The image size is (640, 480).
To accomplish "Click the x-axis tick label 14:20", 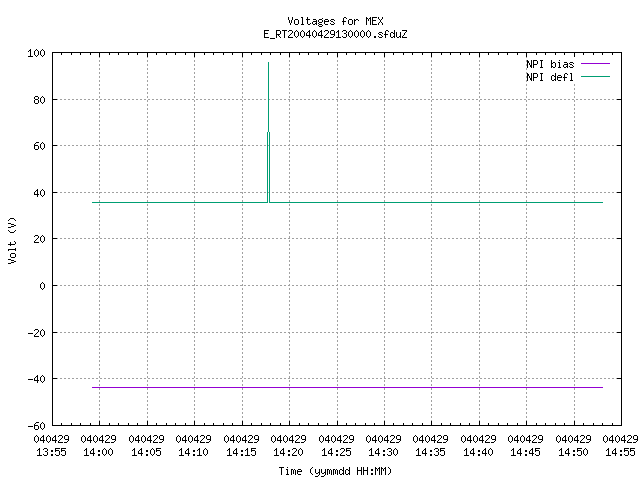I will tap(288, 452).
